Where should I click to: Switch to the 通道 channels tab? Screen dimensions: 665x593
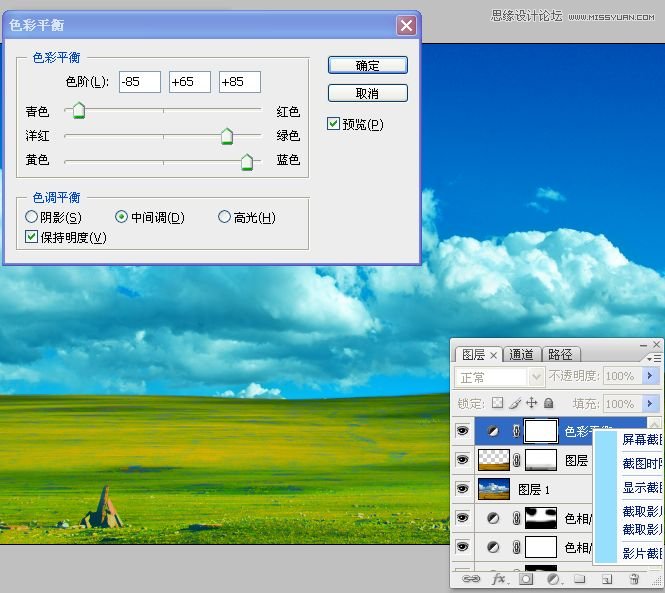[521, 355]
